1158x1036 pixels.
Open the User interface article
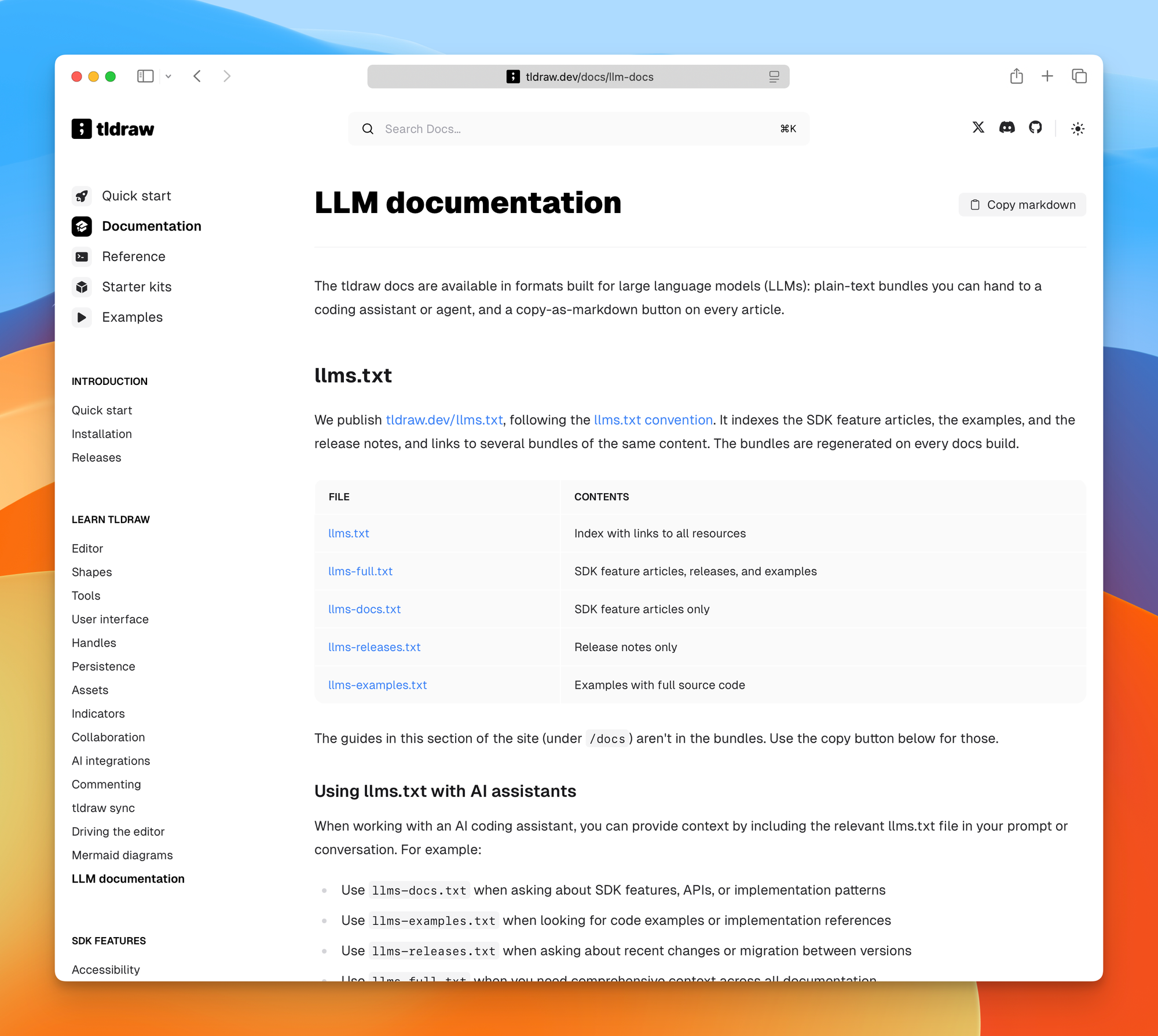[x=110, y=619]
